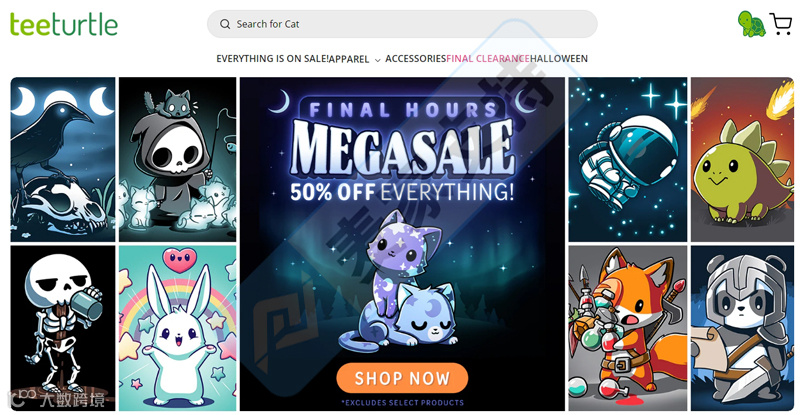The width and height of the screenshot is (800, 415).
Task: Click the orange Shop Now button
Action: click(x=402, y=378)
